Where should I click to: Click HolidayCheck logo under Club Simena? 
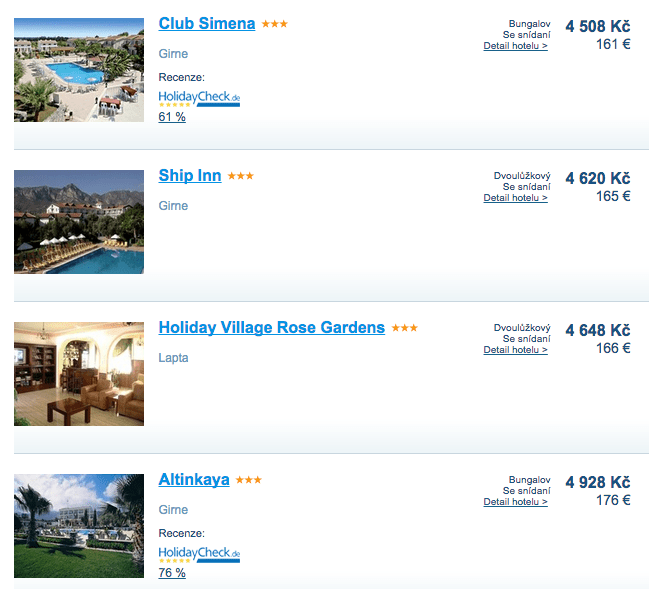click(199, 99)
